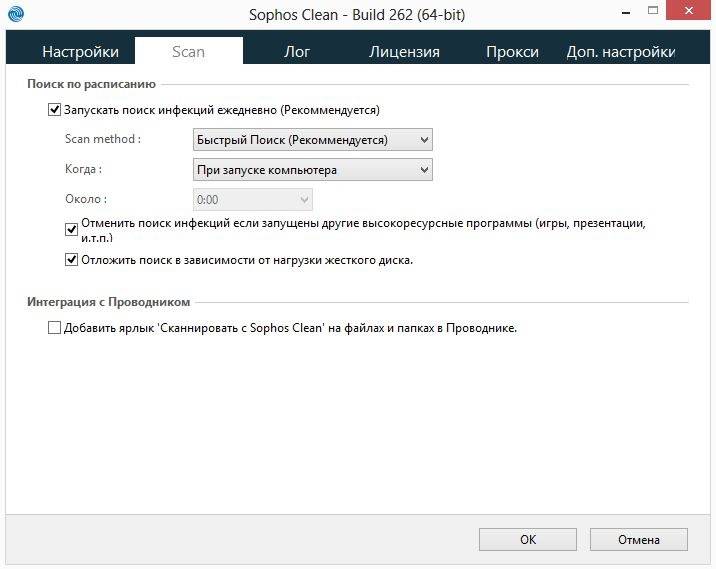The width and height of the screenshot is (716, 569).
Task: Open the Когда dropdown 'При запуске компьютера'
Action: (313, 170)
